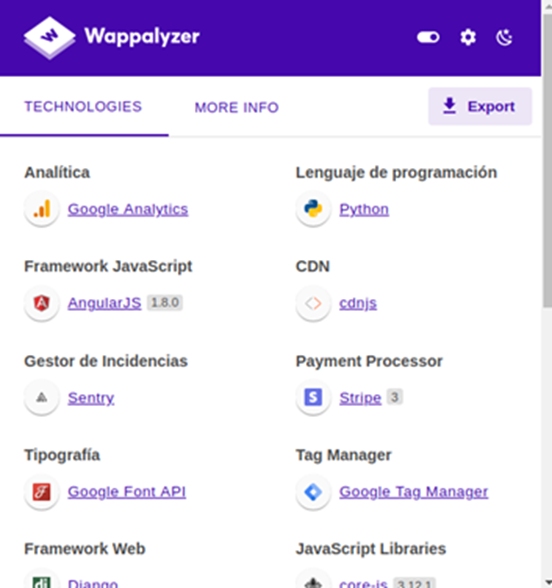
Task: Open the Stripe link
Action: click(x=360, y=398)
